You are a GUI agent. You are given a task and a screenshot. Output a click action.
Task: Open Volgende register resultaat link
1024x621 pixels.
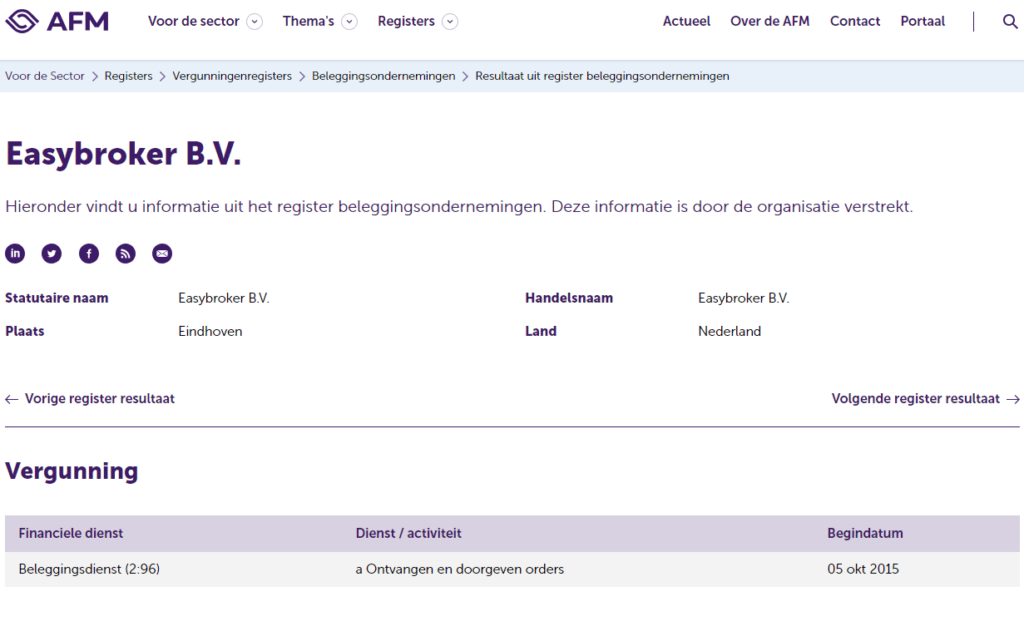(916, 398)
